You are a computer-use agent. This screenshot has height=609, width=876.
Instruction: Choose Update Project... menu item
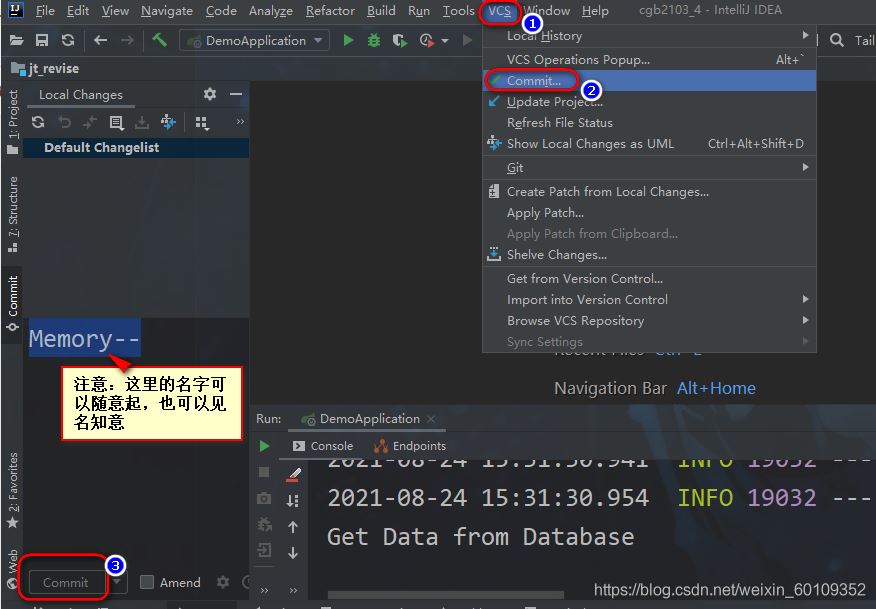click(x=649, y=102)
